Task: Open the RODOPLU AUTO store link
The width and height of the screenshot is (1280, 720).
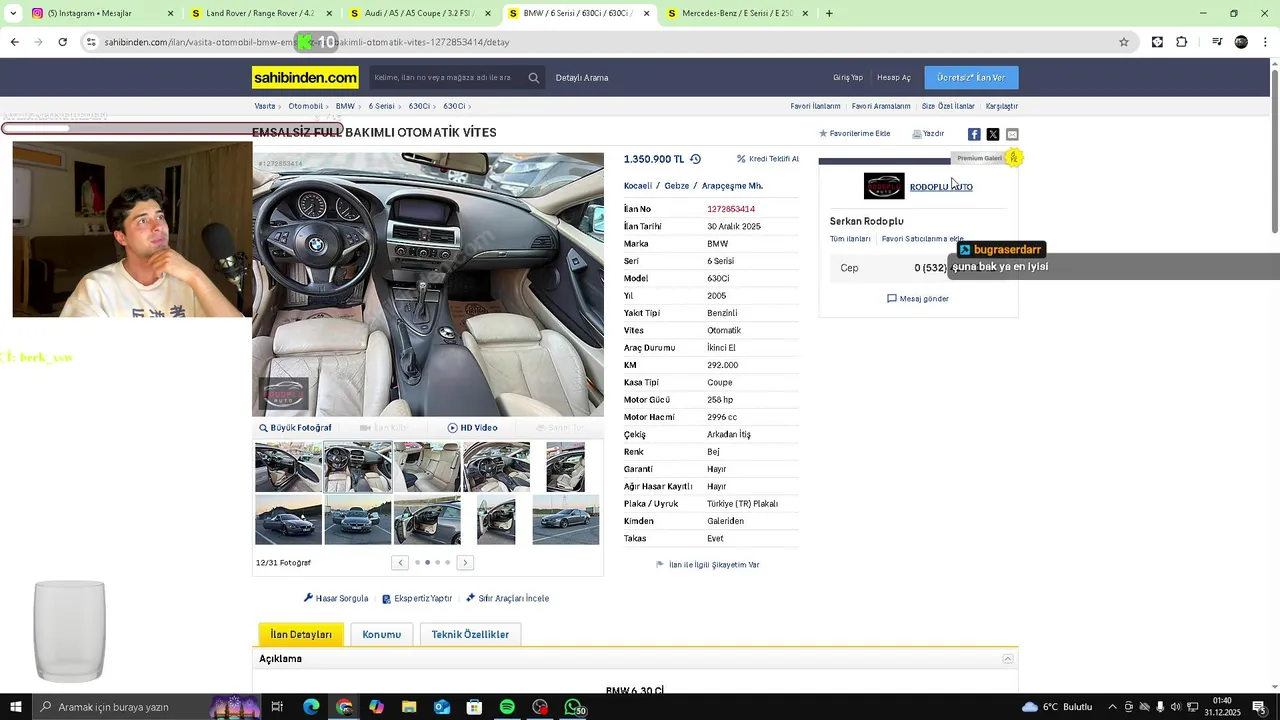Action: [941, 187]
